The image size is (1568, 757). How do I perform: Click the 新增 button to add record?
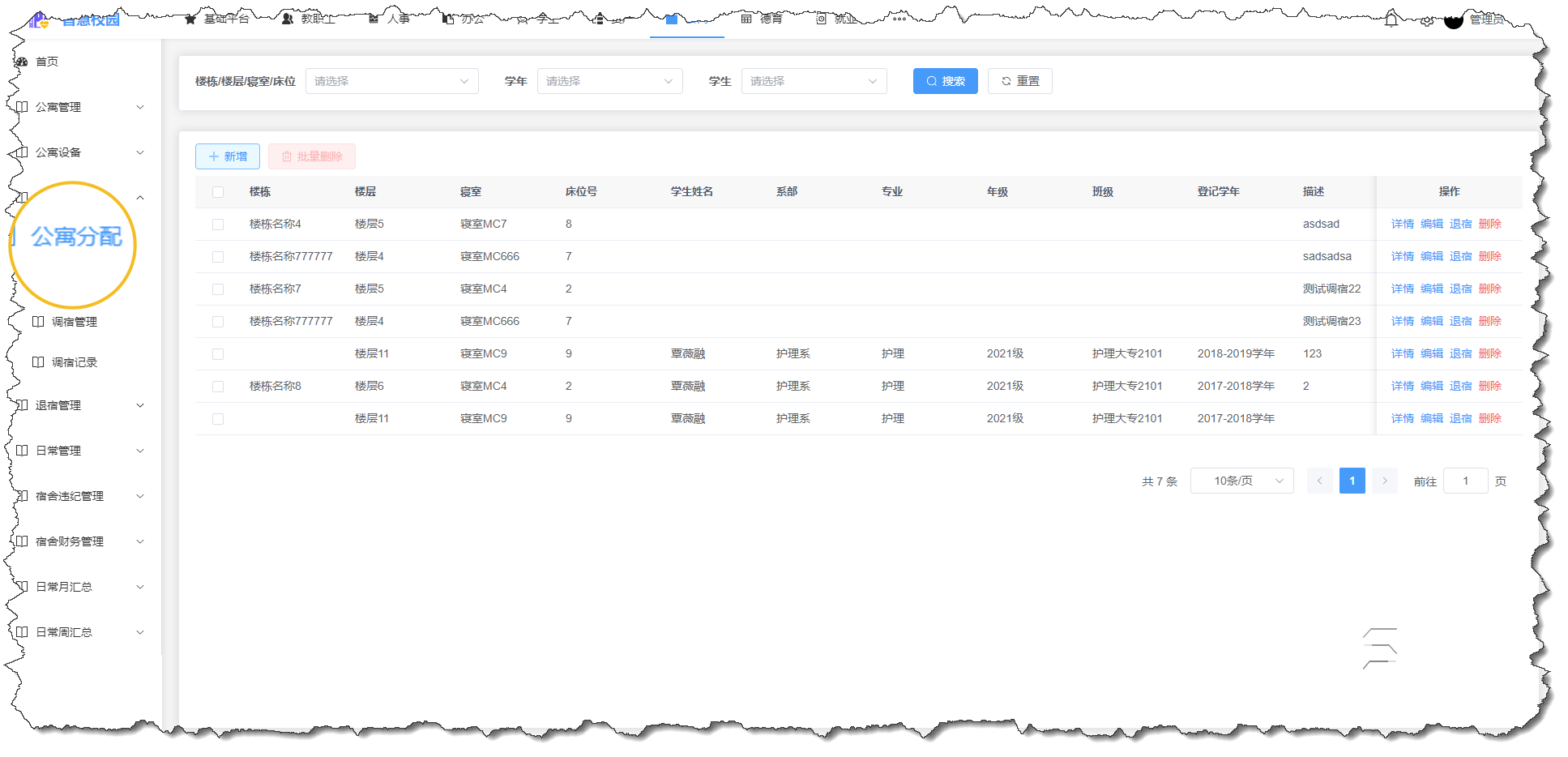(227, 156)
